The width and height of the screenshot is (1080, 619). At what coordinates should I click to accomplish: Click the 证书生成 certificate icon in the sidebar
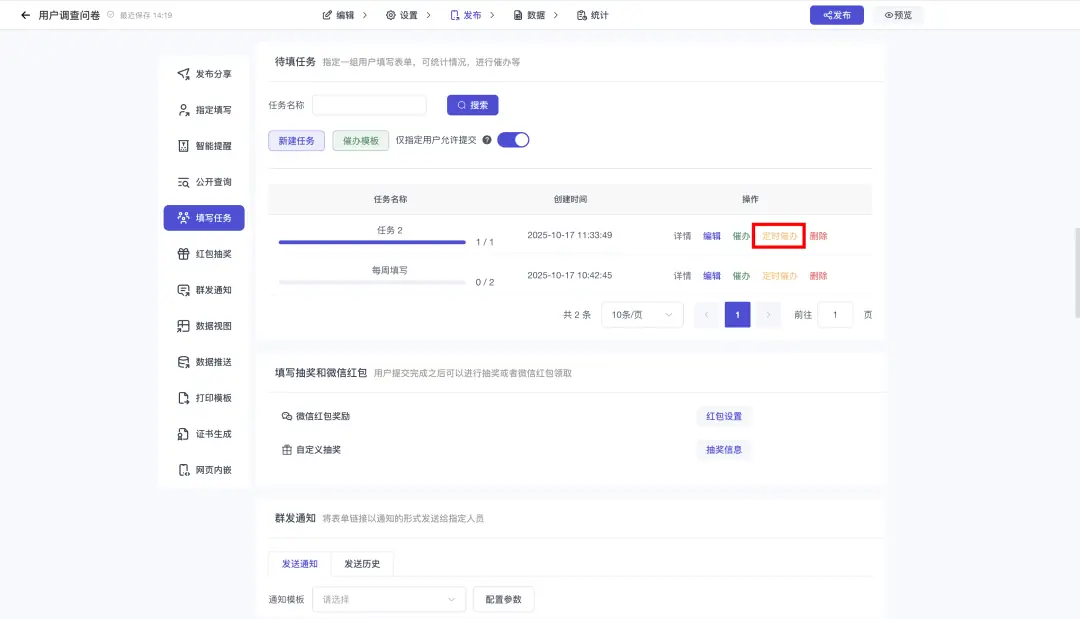point(183,434)
